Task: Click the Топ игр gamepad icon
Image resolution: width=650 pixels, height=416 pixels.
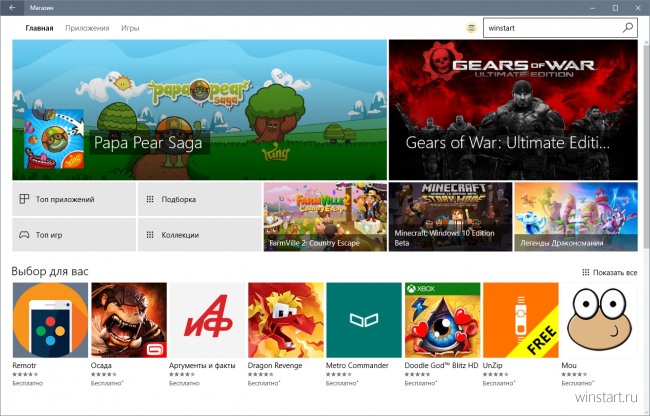Action: 24,235
